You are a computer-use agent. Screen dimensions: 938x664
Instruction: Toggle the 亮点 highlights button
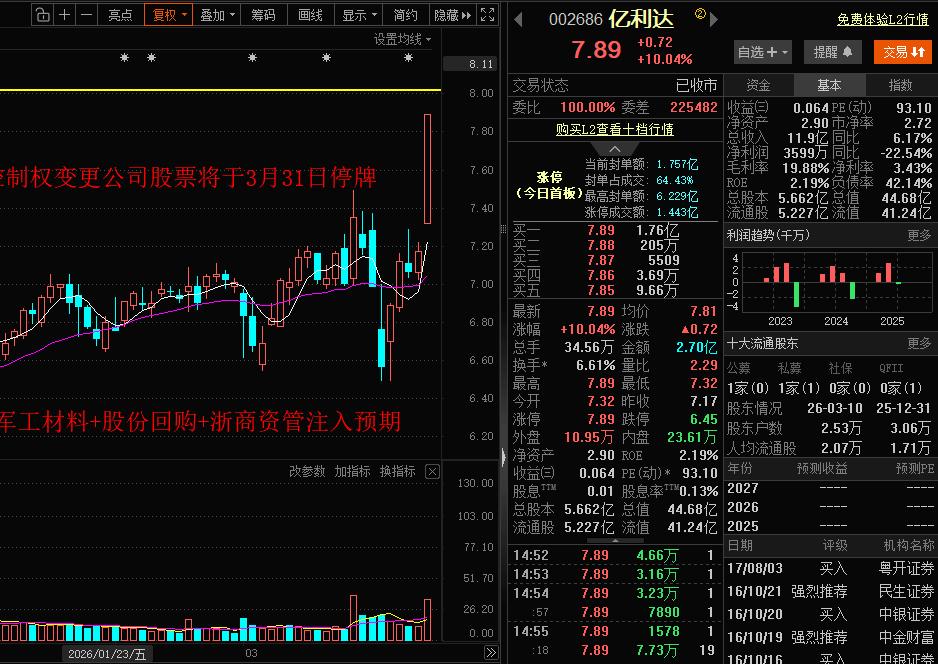120,15
